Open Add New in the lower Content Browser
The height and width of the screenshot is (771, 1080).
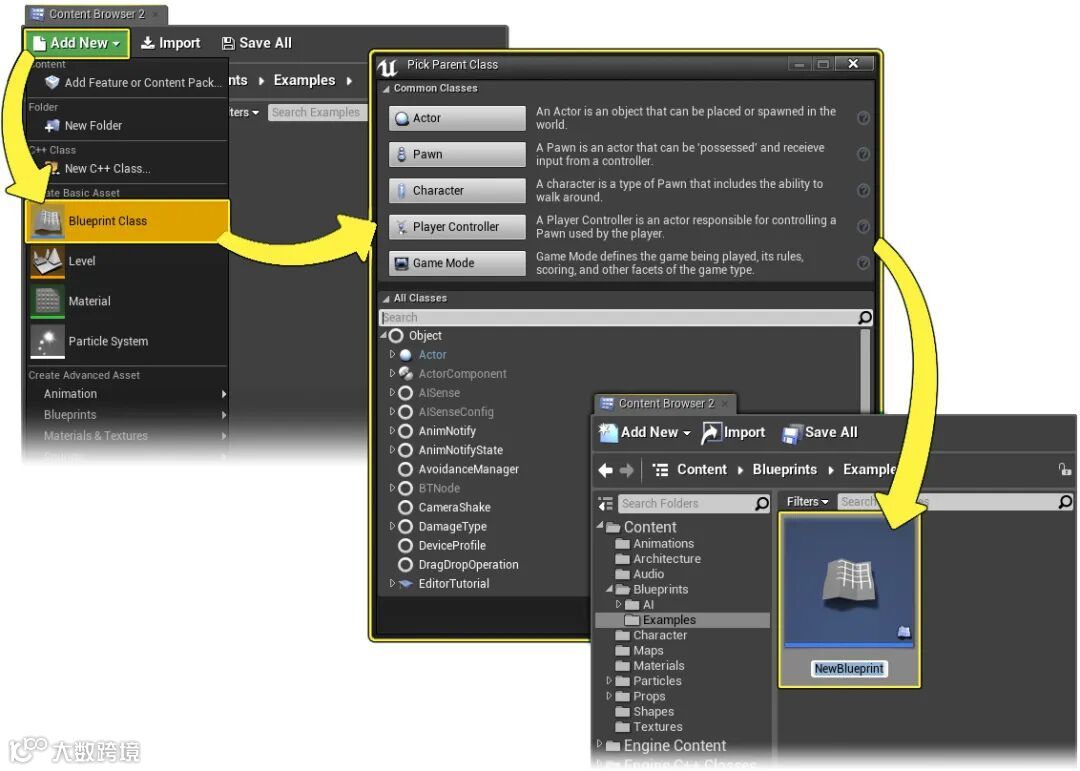coord(644,433)
